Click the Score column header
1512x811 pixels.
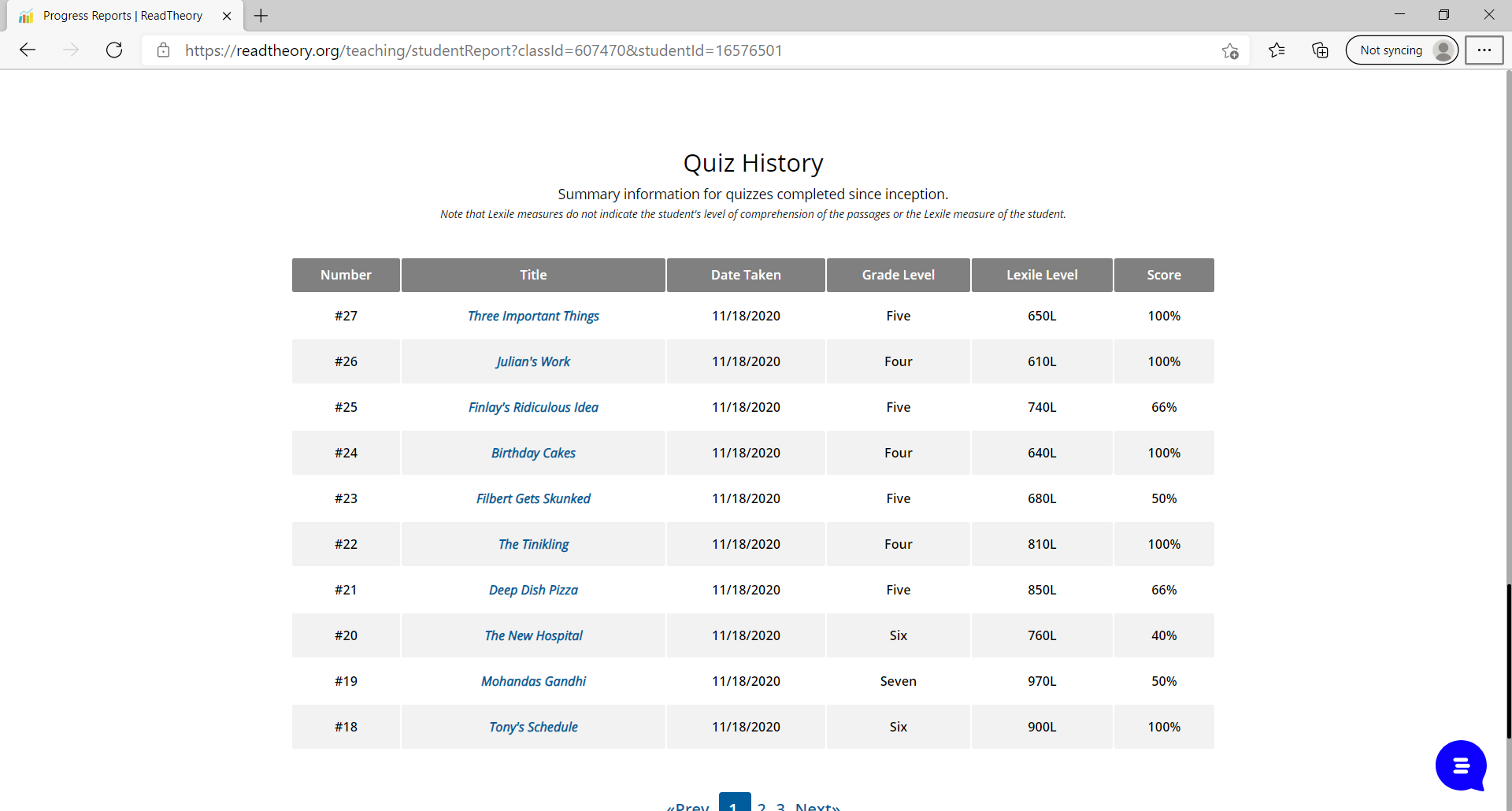(x=1164, y=275)
